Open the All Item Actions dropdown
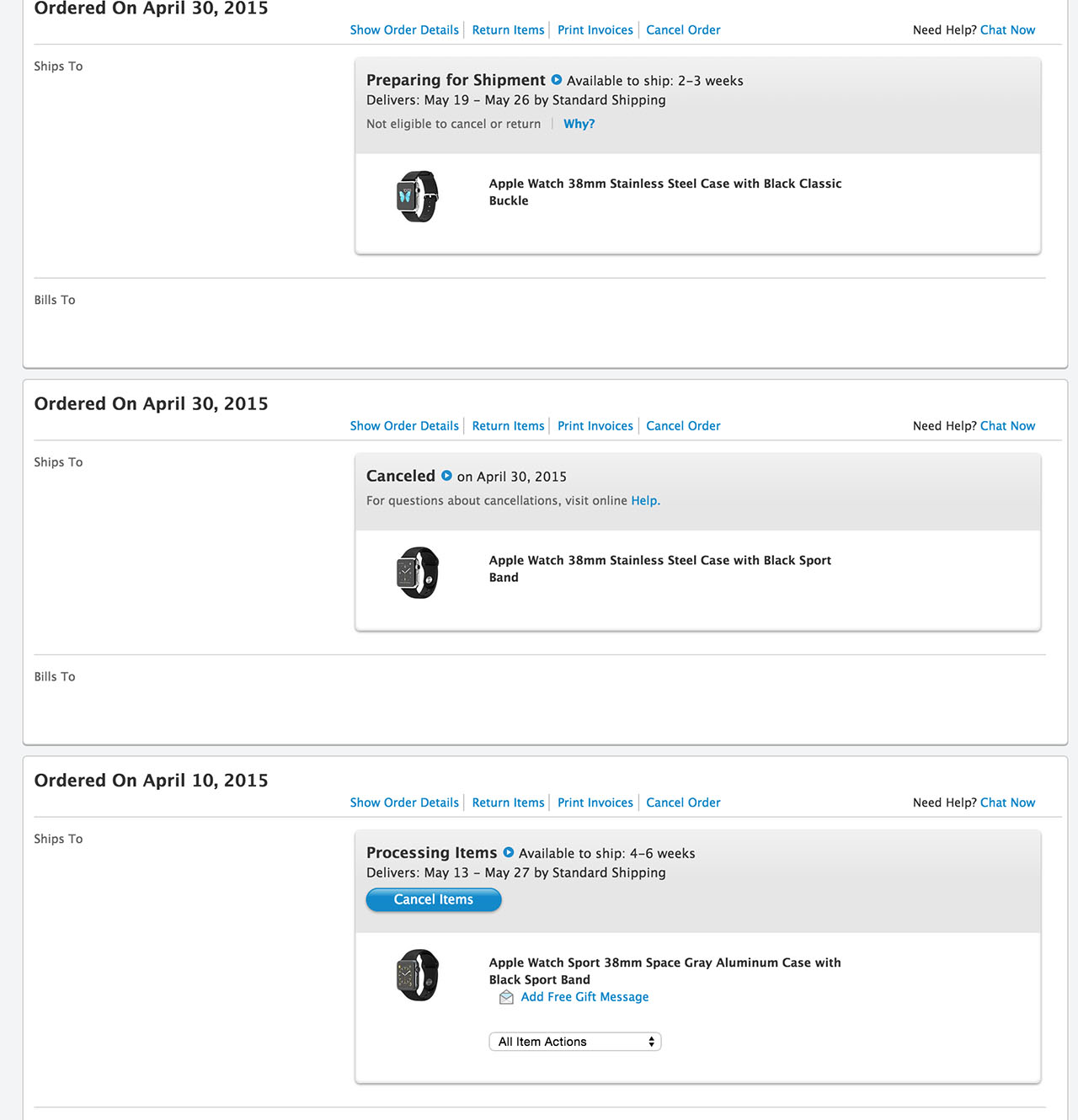Screen dimensions: 1078x1120 [575, 1042]
